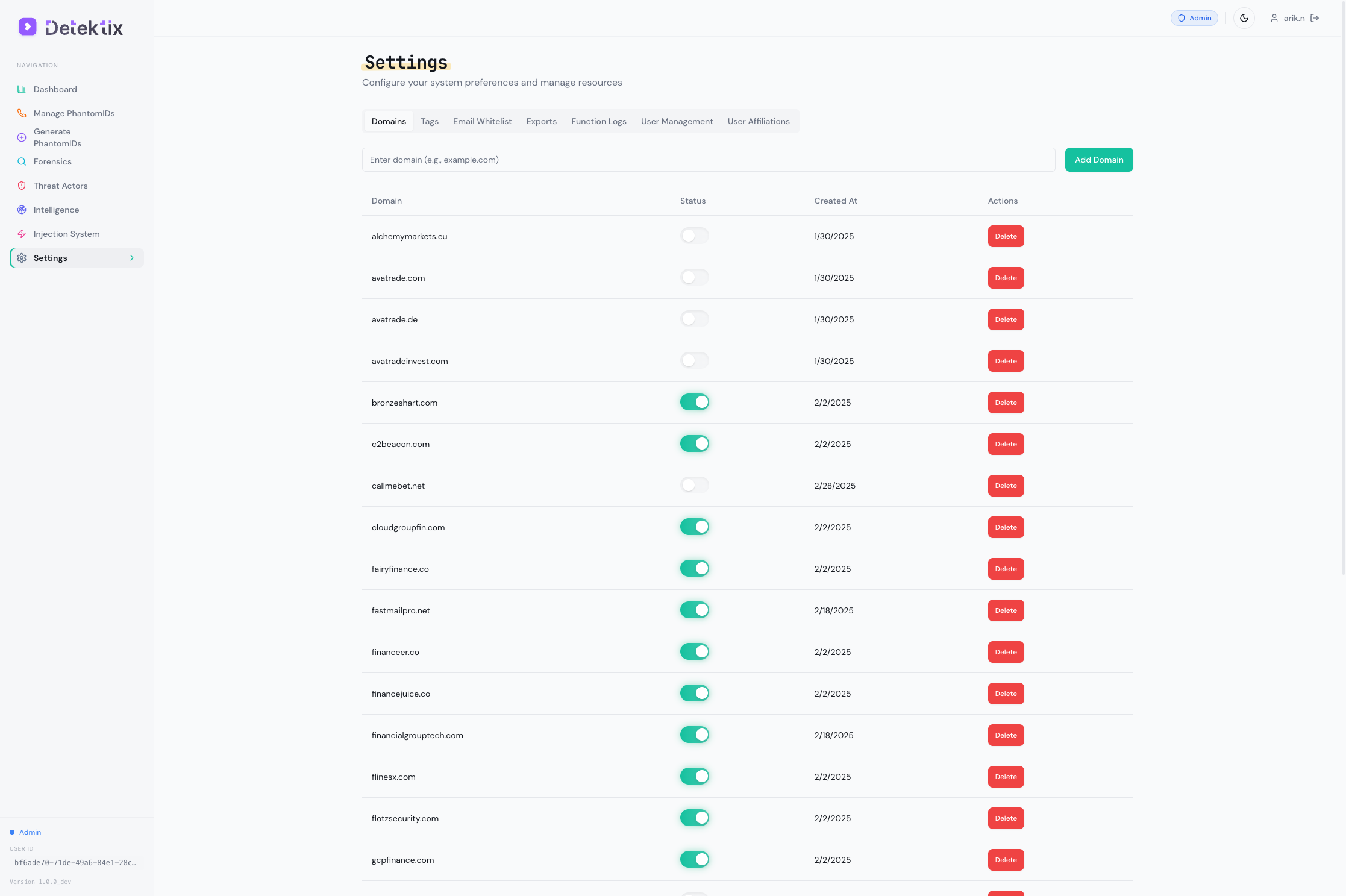
Task: Open Forensics magnifier icon
Action: click(22, 161)
